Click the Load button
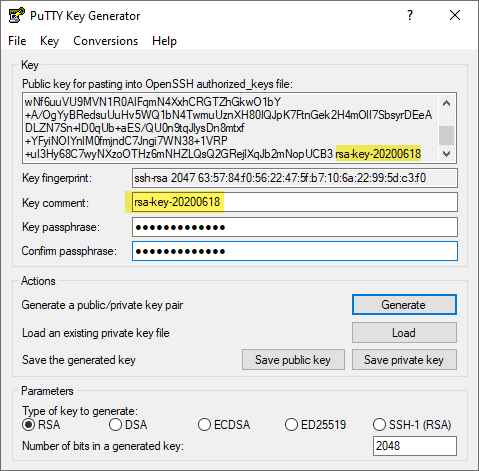Image resolution: width=479 pixels, height=471 pixels. pyautogui.click(x=404, y=333)
